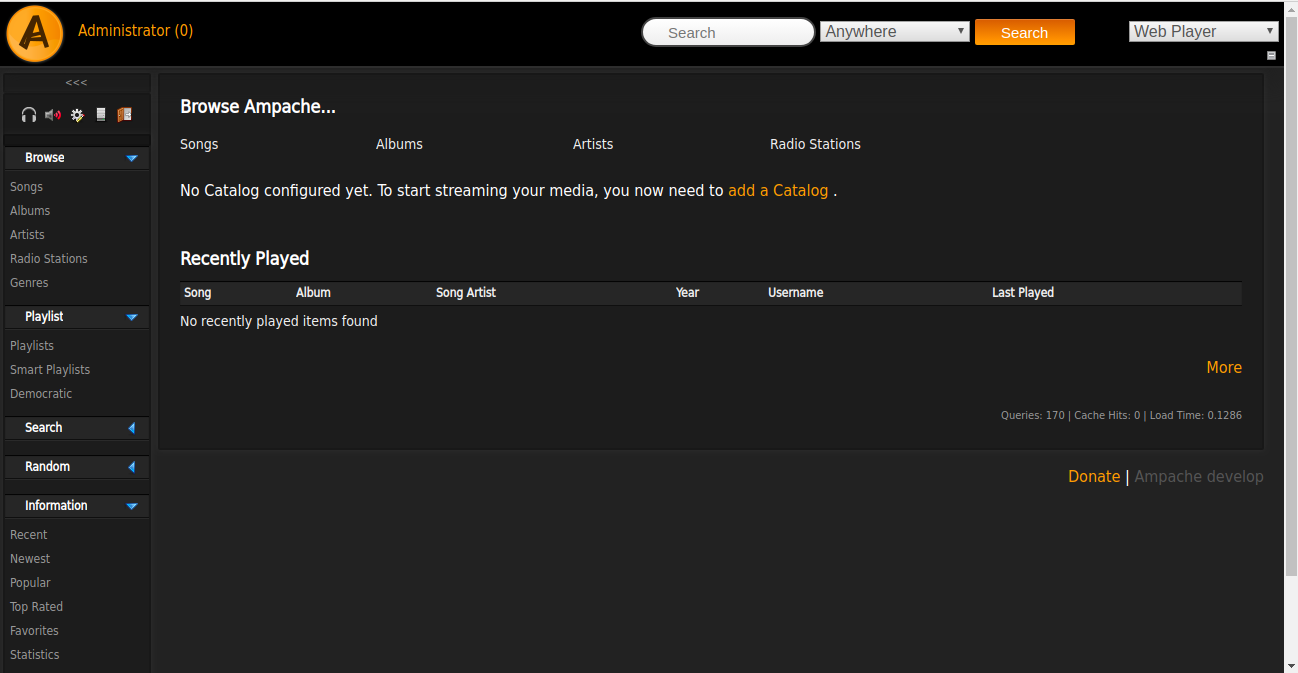The height and width of the screenshot is (673, 1298).
Task: Open the Donate link
Action: click(1094, 476)
